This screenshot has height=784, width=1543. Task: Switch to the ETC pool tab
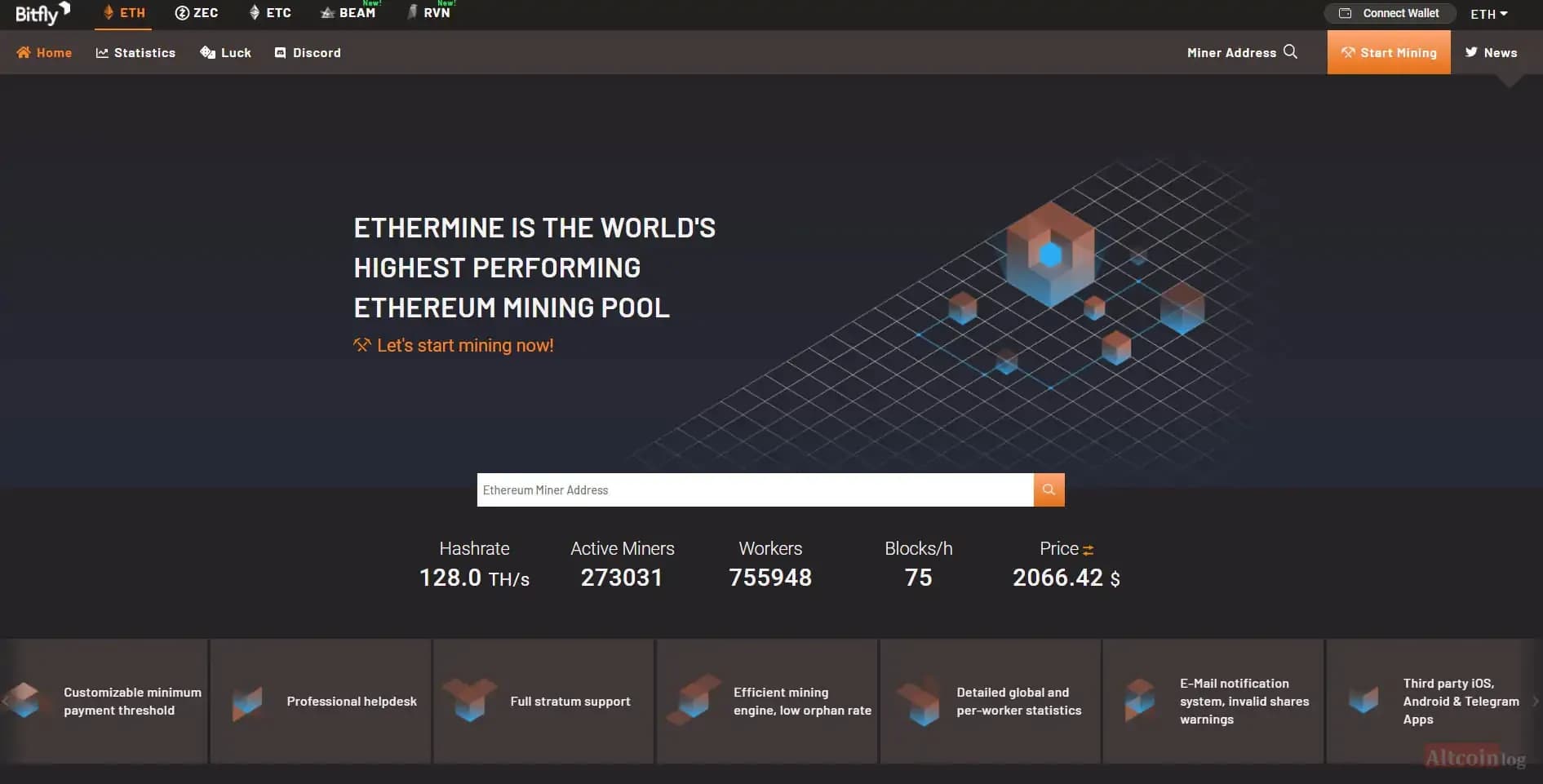270,13
